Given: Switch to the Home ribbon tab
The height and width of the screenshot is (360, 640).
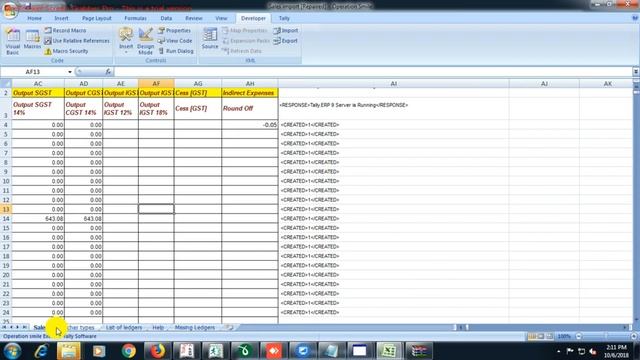Looking at the screenshot, I should pos(34,18).
